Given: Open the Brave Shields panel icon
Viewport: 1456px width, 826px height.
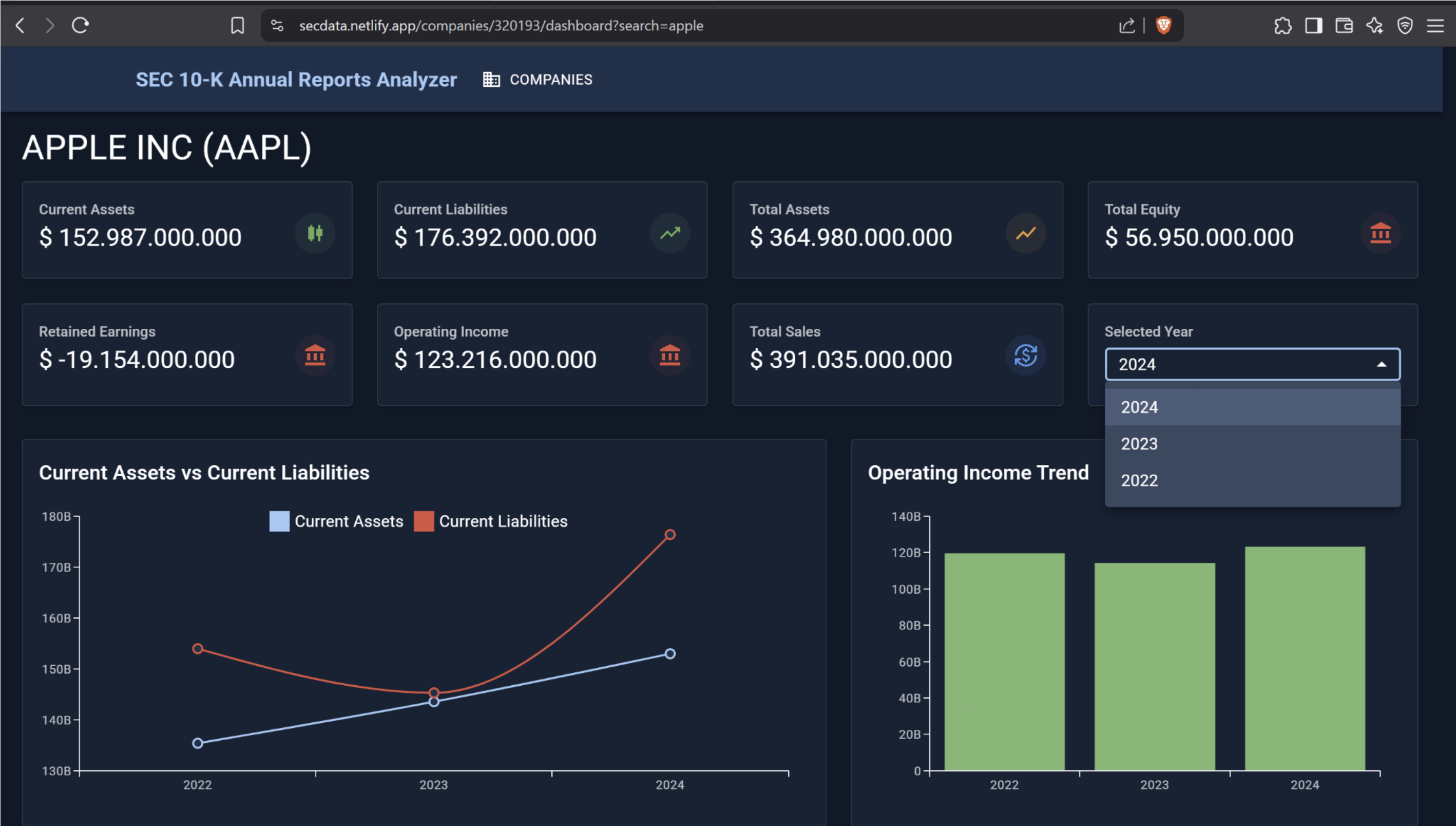Looking at the screenshot, I should click(1163, 25).
